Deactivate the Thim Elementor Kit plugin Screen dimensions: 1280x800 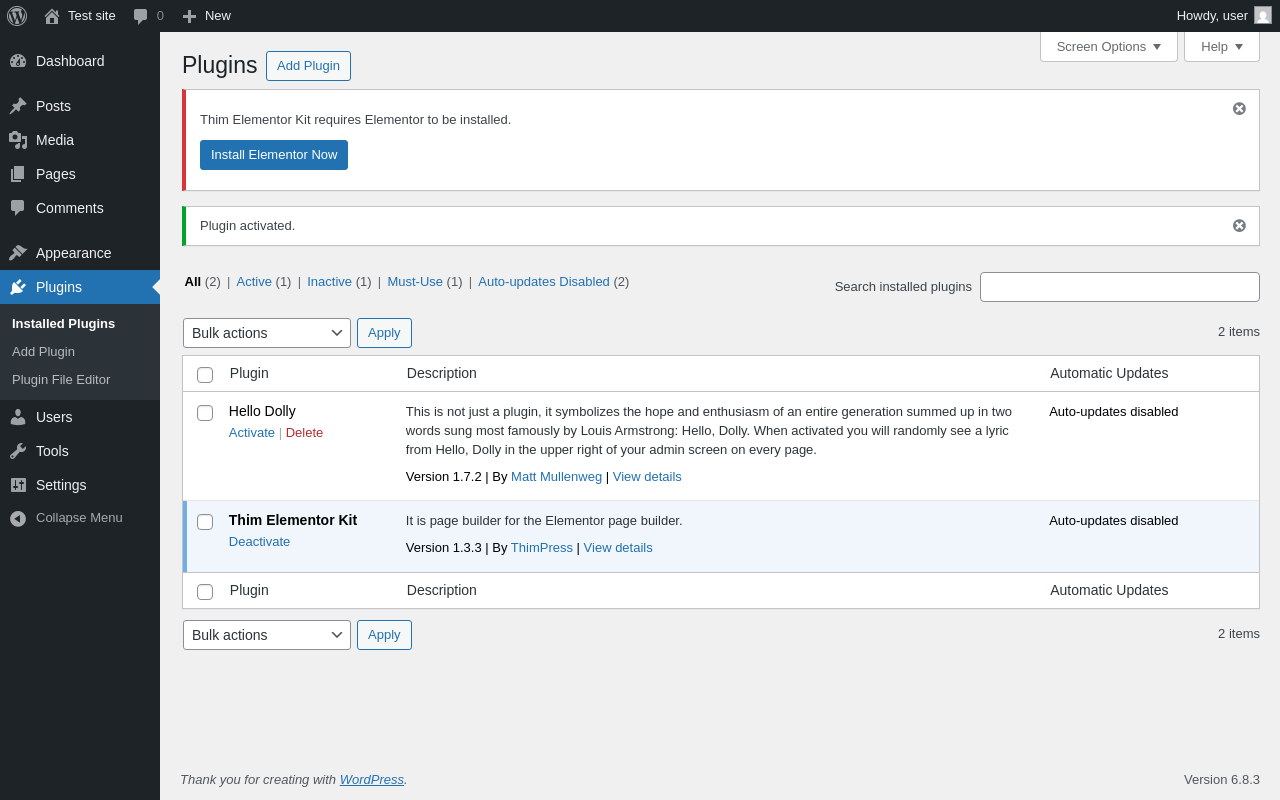coord(259,542)
